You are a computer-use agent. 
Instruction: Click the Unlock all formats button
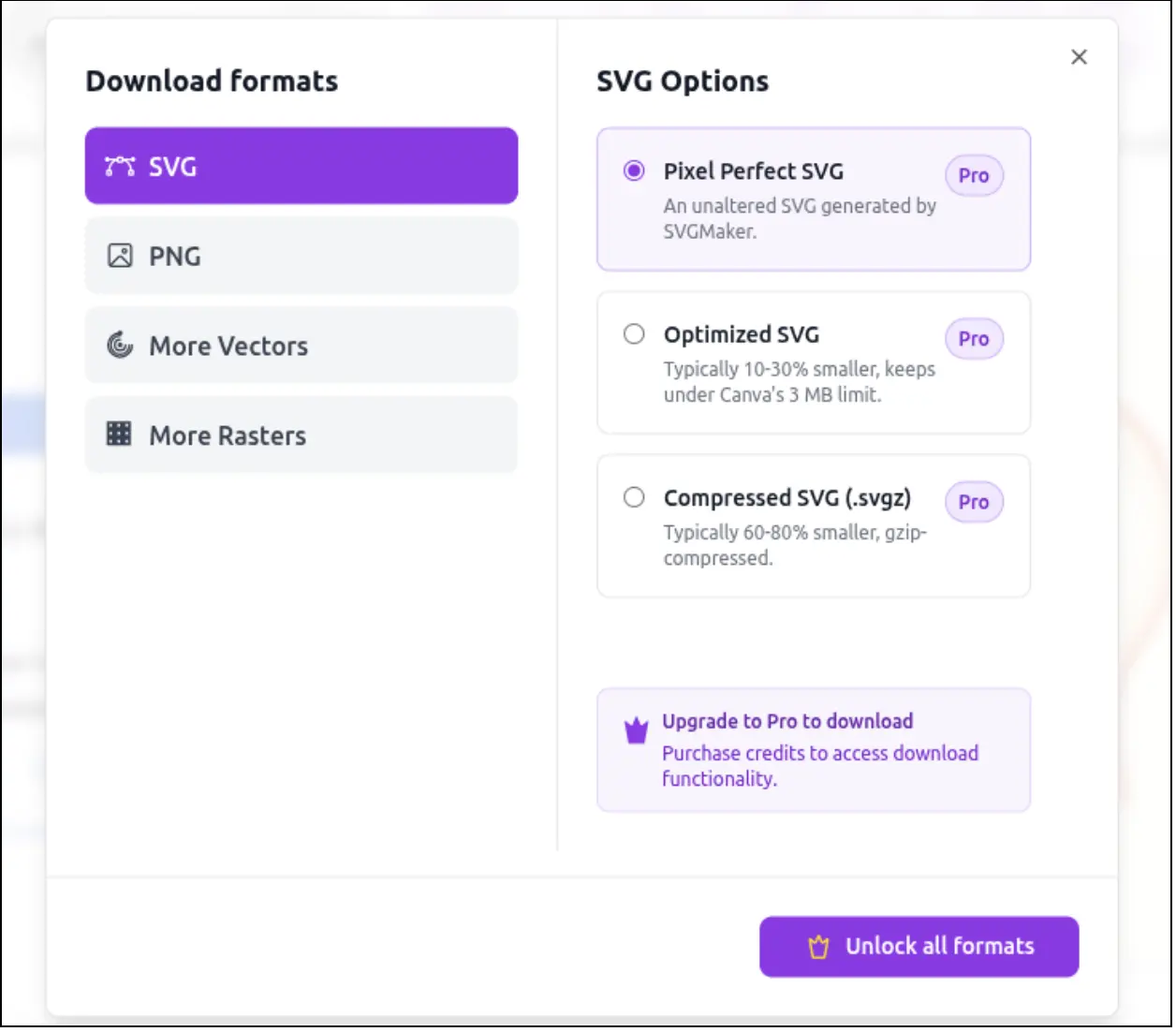(x=919, y=947)
